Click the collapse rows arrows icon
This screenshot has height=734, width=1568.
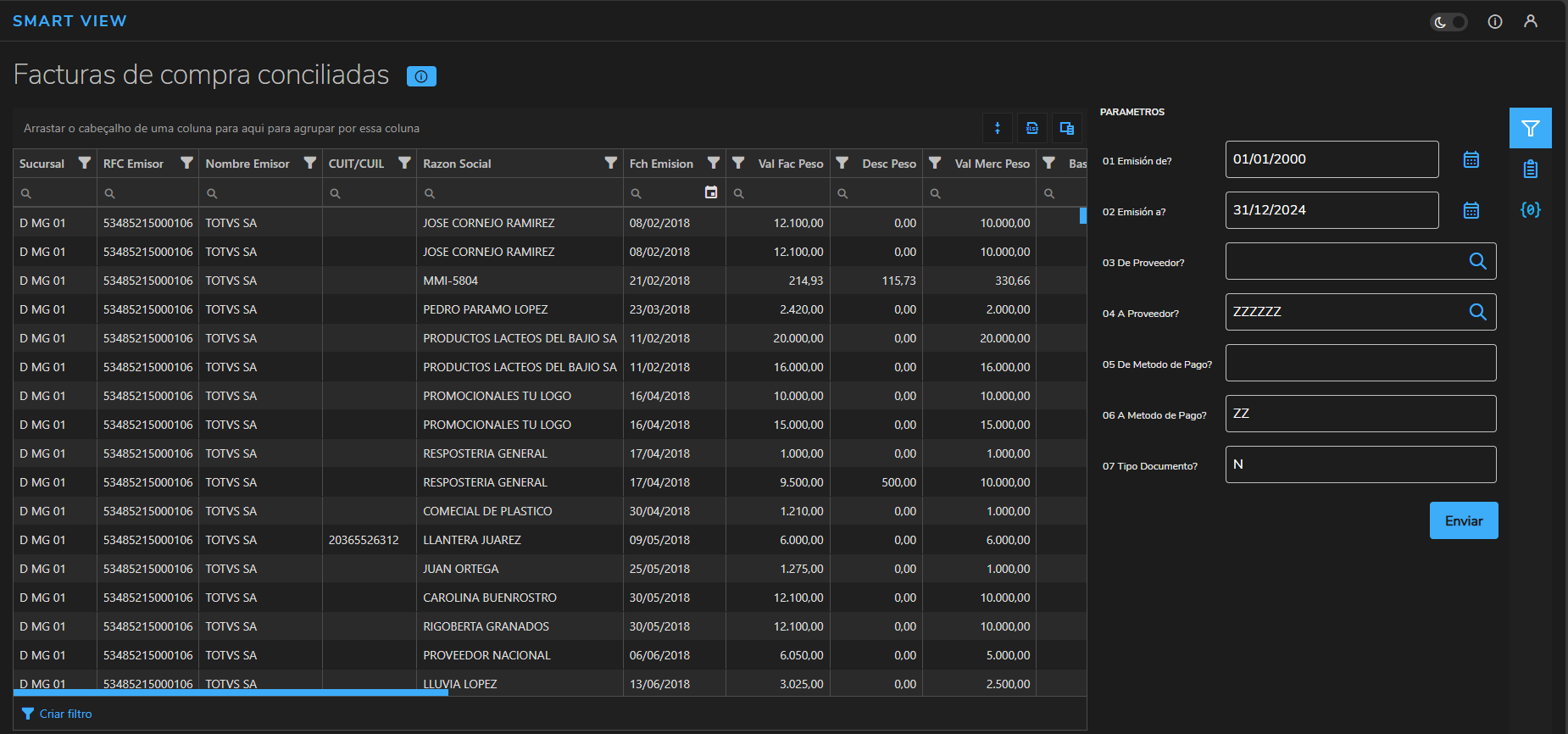click(997, 128)
